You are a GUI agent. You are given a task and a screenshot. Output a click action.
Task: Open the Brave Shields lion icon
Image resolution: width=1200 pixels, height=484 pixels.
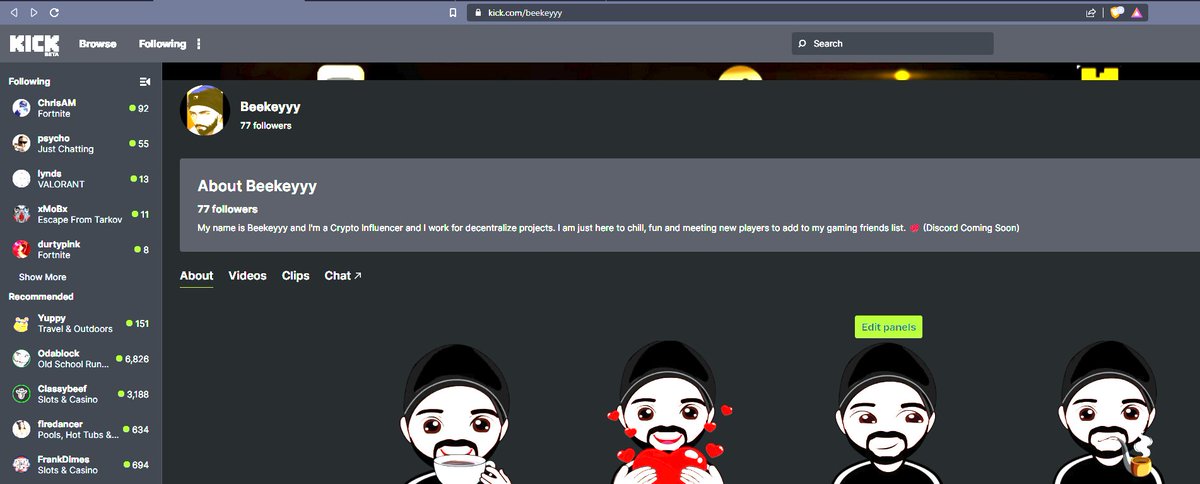(1116, 13)
